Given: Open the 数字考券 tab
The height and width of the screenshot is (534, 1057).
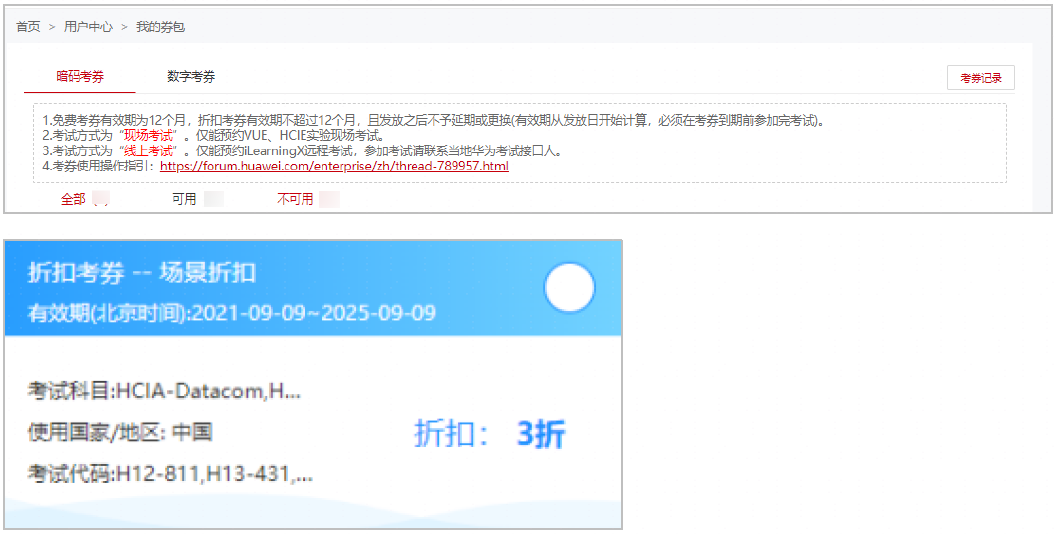Looking at the screenshot, I should 191,76.
